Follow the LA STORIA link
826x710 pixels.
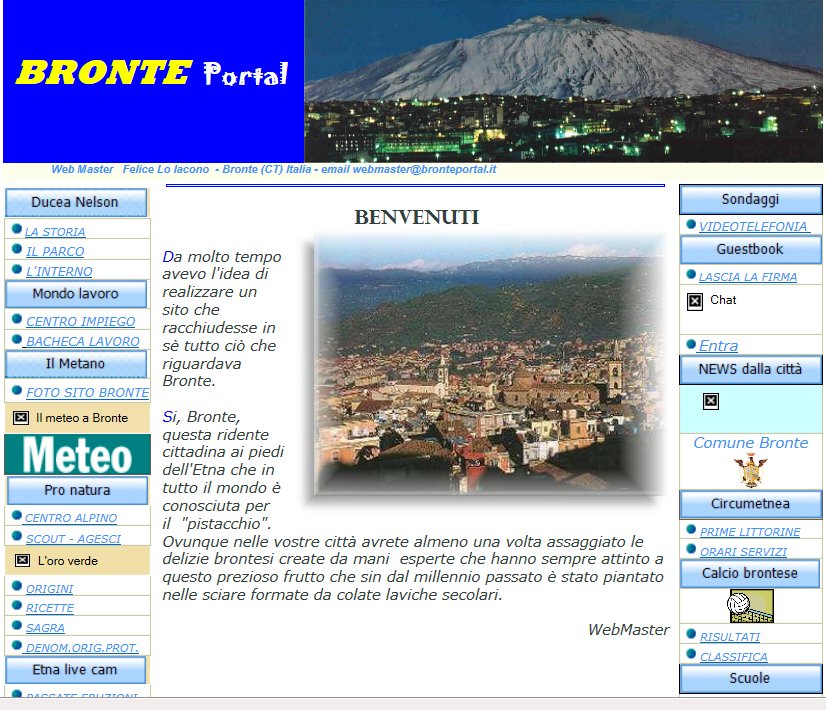[55, 232]
